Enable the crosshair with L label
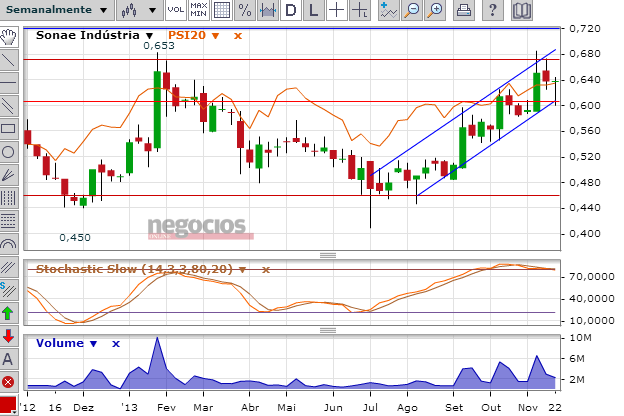Image resolution: width=624 pixels, height=416 pixels. (x=360, y=10)
